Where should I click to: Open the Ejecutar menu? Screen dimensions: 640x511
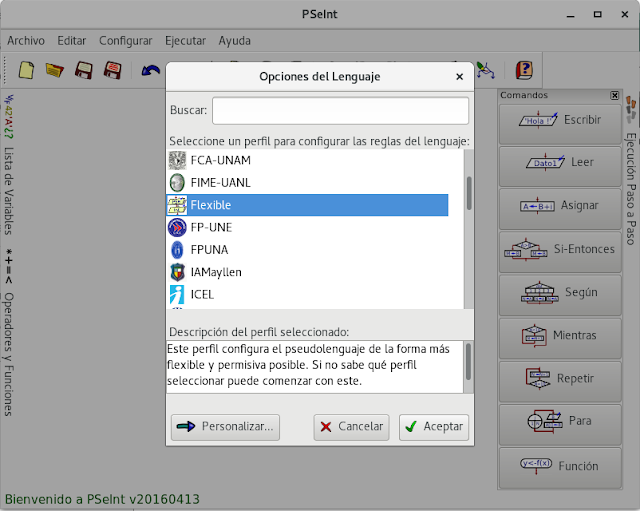point(185,41)
